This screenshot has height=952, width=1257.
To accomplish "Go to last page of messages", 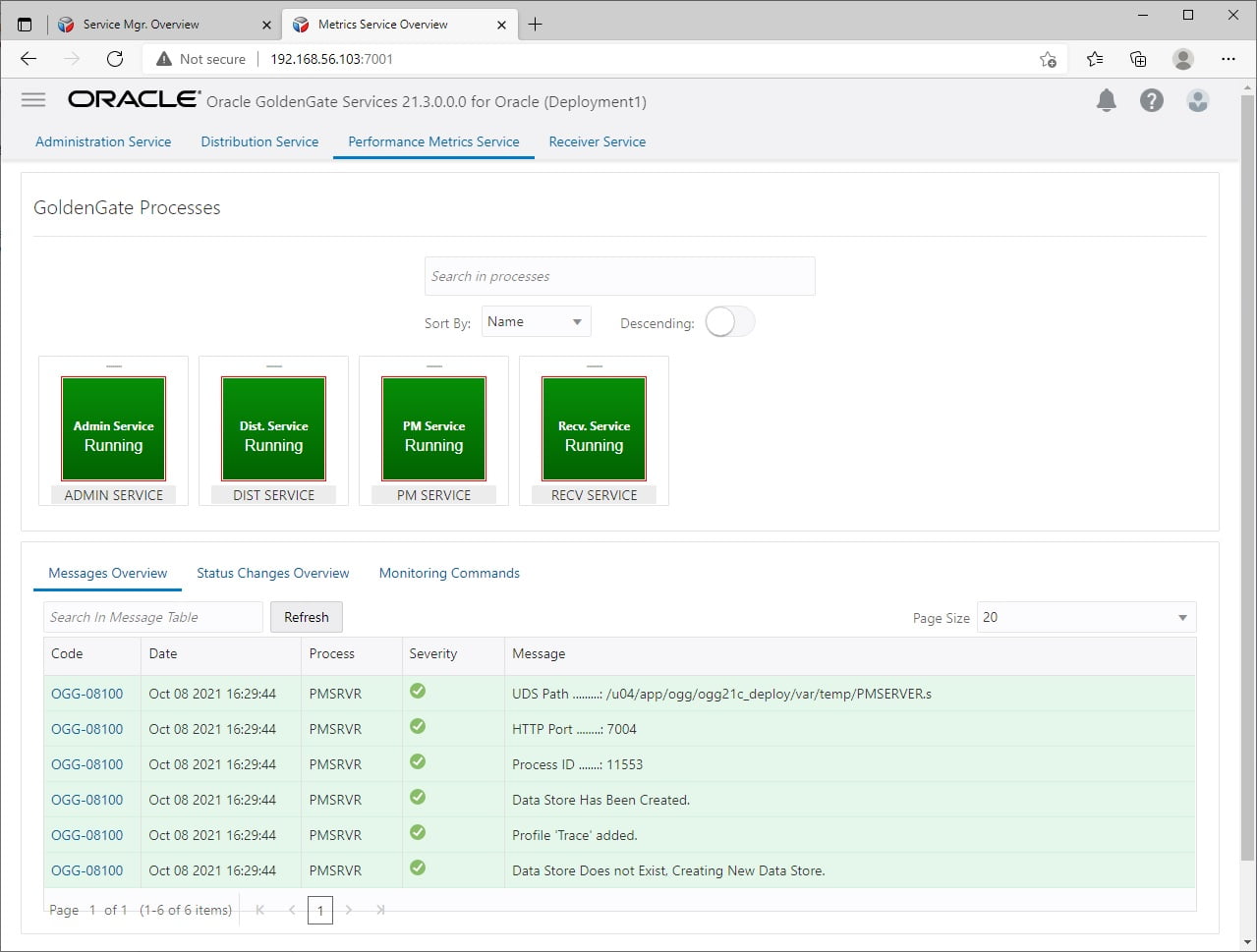I will point(380,910).
